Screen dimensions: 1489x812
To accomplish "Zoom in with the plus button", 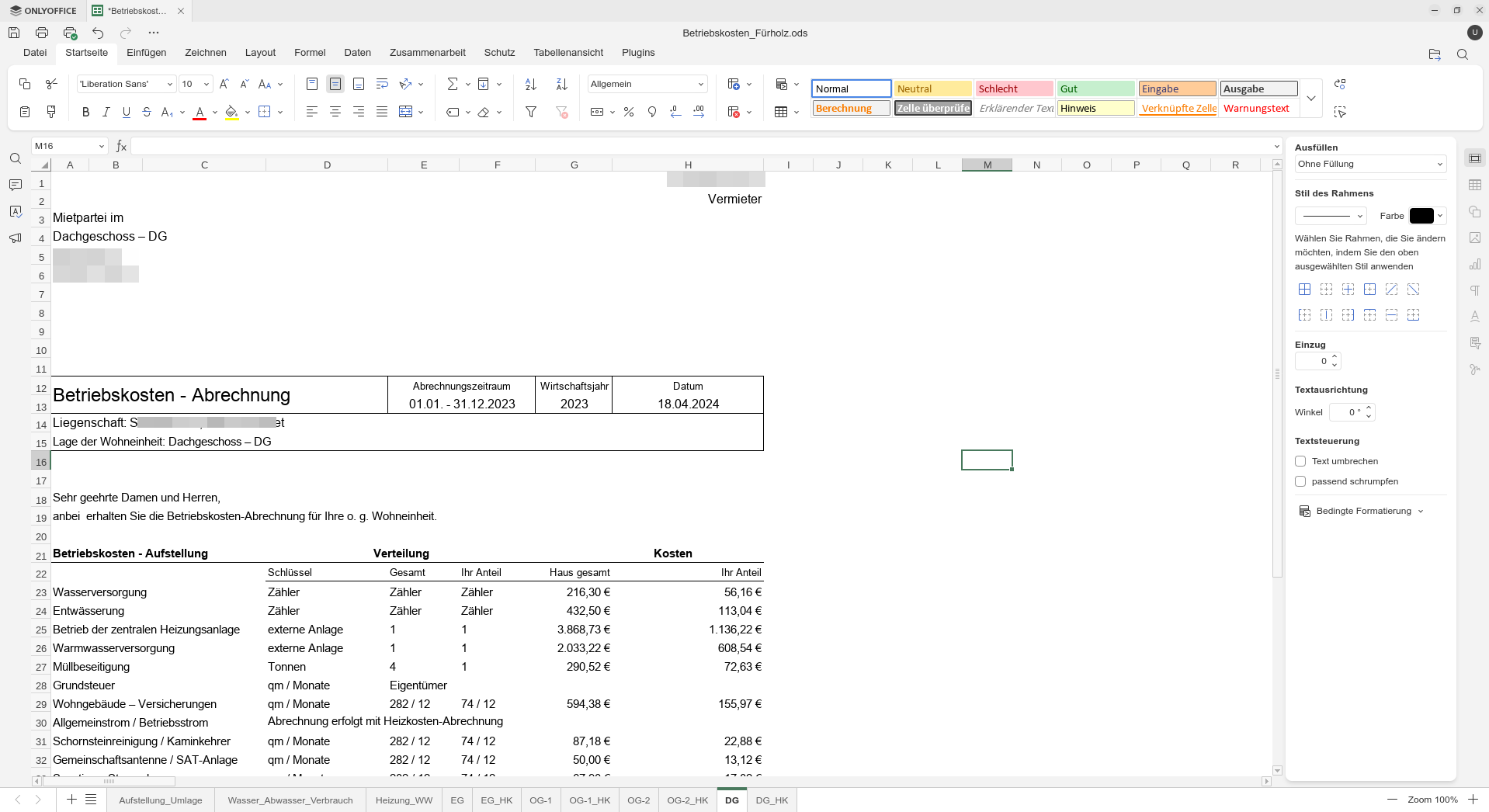I will (1473, 800).
